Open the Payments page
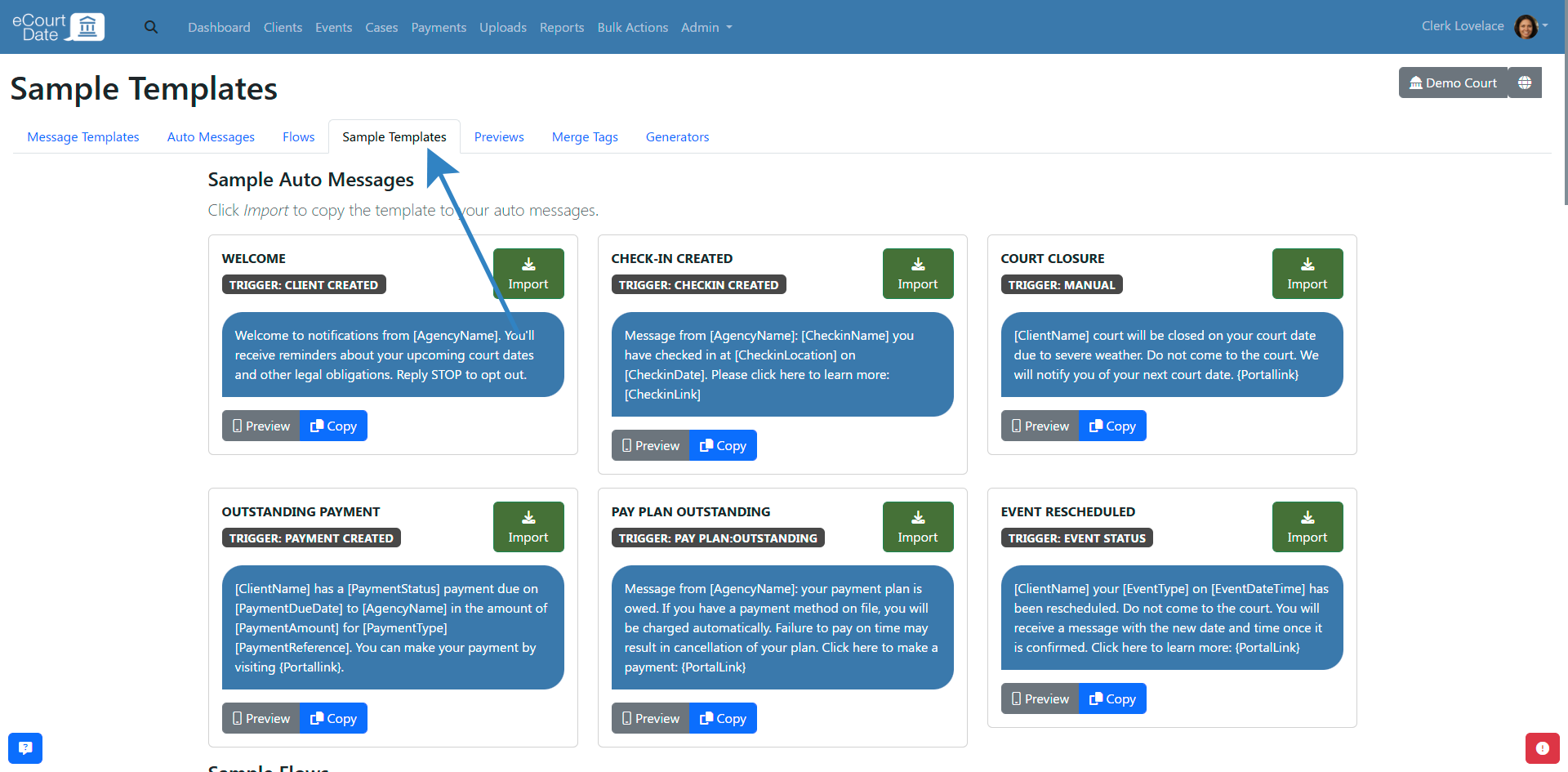Screen dimensions: 1568x772 [439, 27]
